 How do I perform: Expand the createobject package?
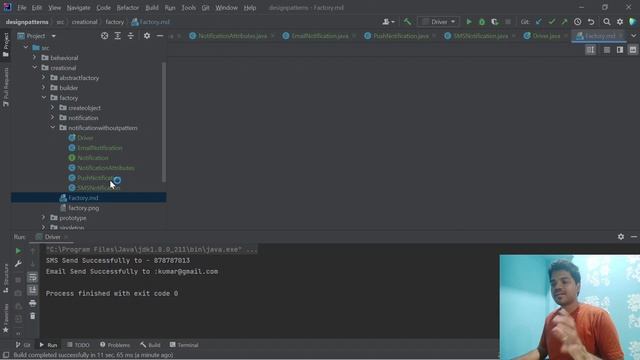(53, 108)
